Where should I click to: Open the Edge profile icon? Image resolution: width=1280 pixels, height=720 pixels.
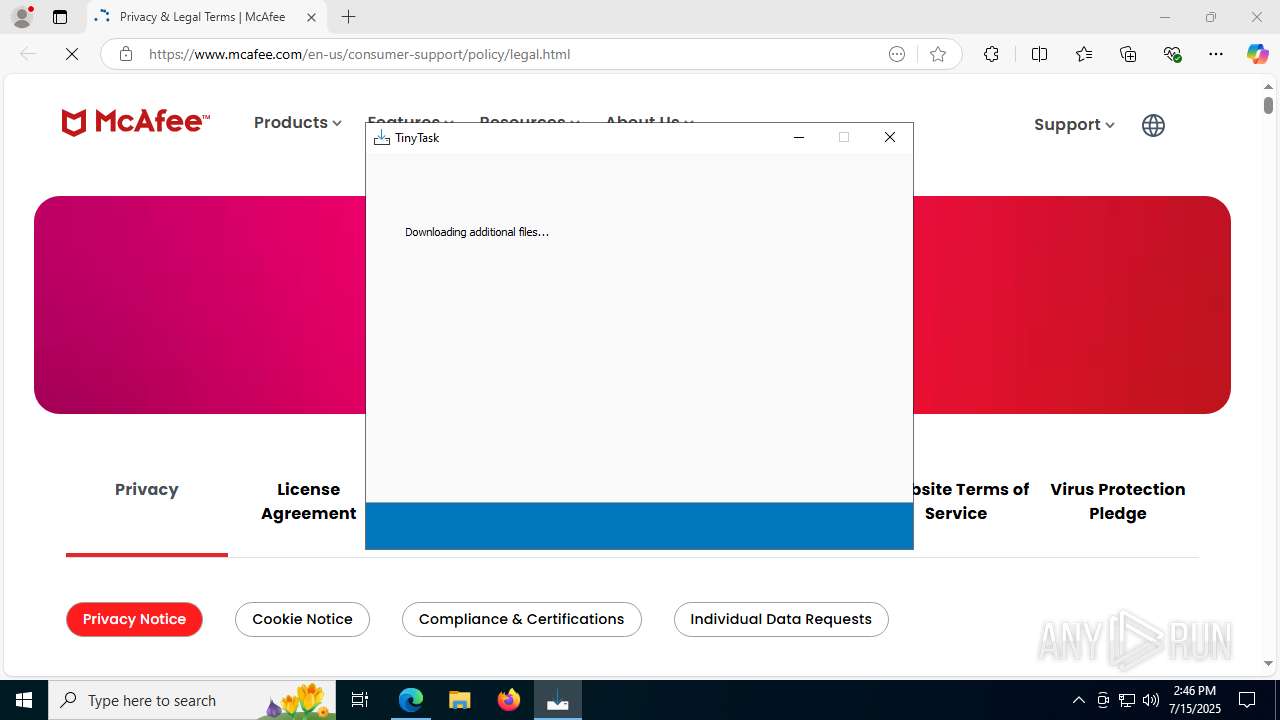(x=22, y=17)
